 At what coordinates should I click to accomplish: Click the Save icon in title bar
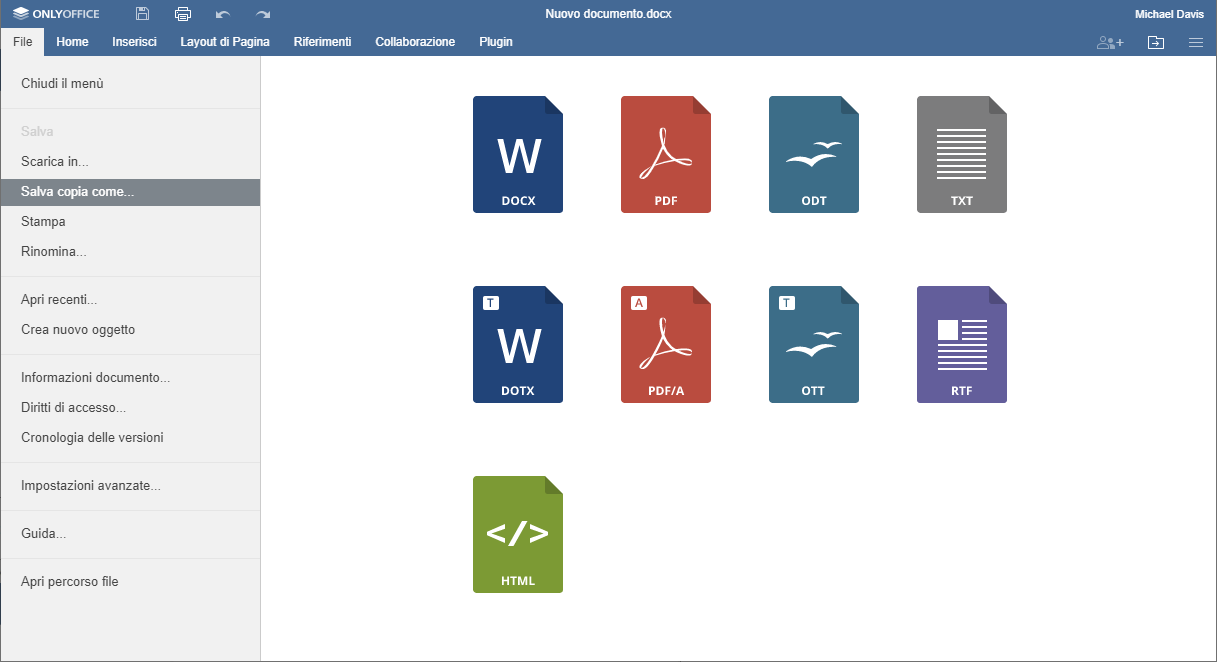[x=143, y=14]
